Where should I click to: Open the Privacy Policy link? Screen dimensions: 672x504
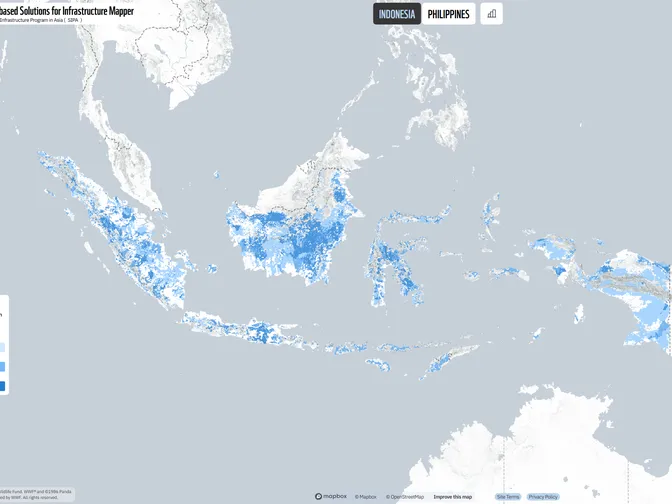543,497
